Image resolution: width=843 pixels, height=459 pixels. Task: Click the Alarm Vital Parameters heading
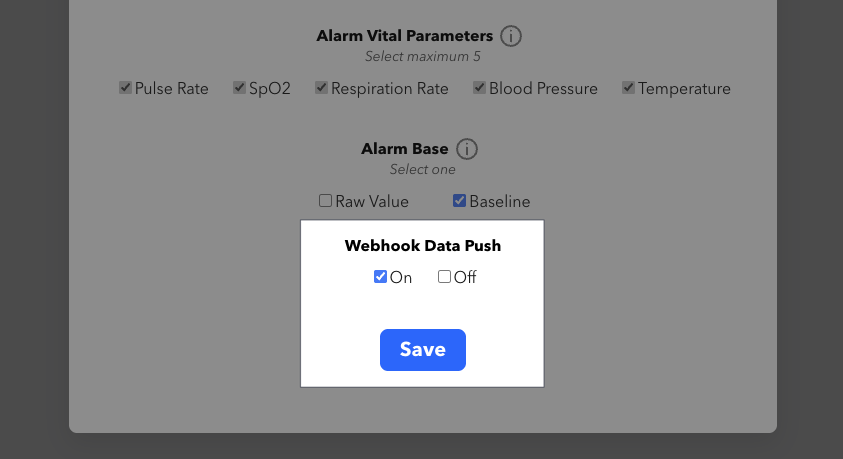[x=405, y=36]
